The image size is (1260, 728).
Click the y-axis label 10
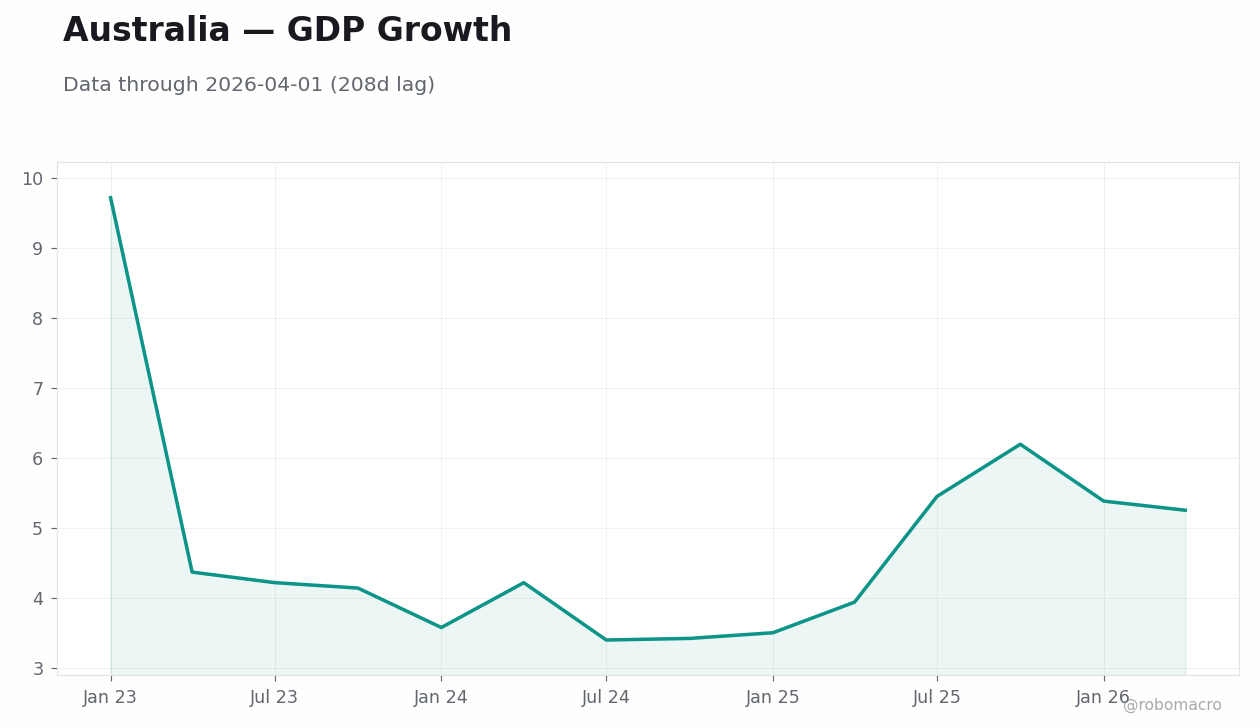(x=33, y=179)
